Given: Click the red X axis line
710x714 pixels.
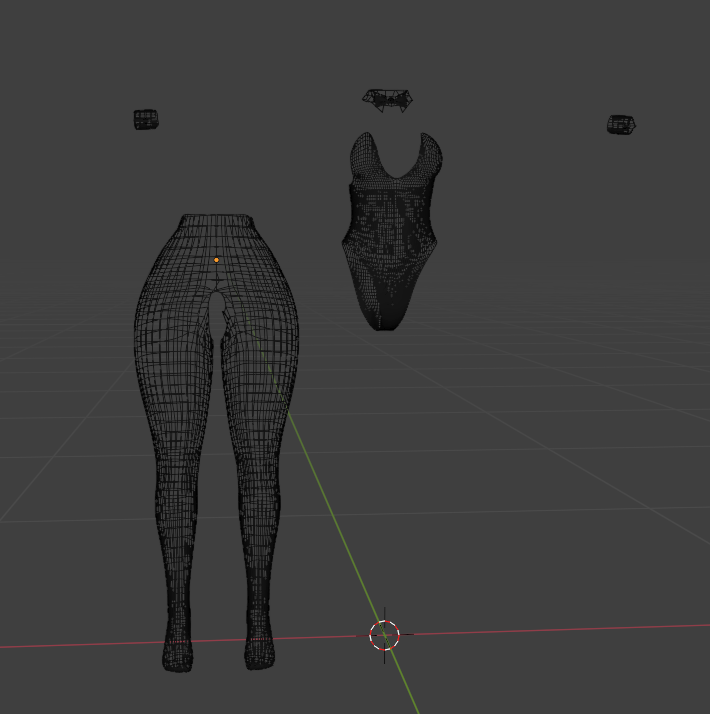Looking at the screenshot, I should [547, 630].
